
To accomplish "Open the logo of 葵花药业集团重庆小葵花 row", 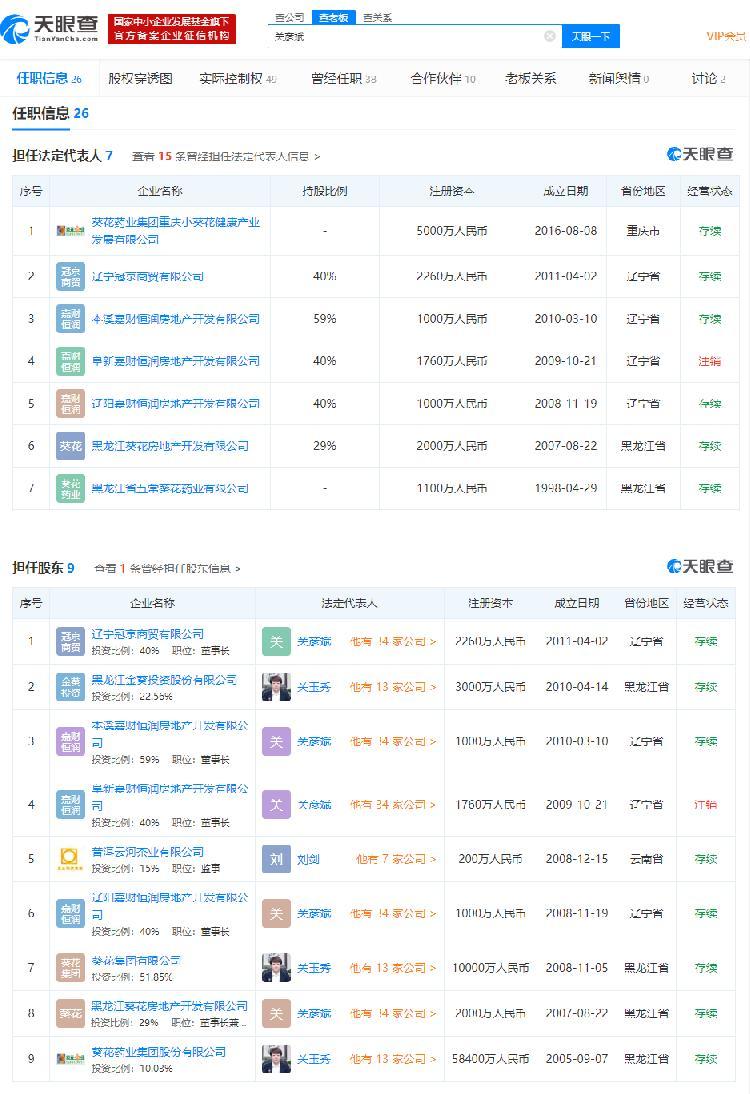I will tap(70, 231).
